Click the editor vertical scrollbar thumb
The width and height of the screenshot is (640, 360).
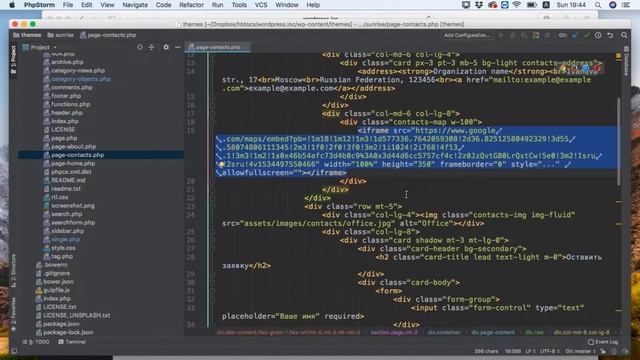[619, 141]
